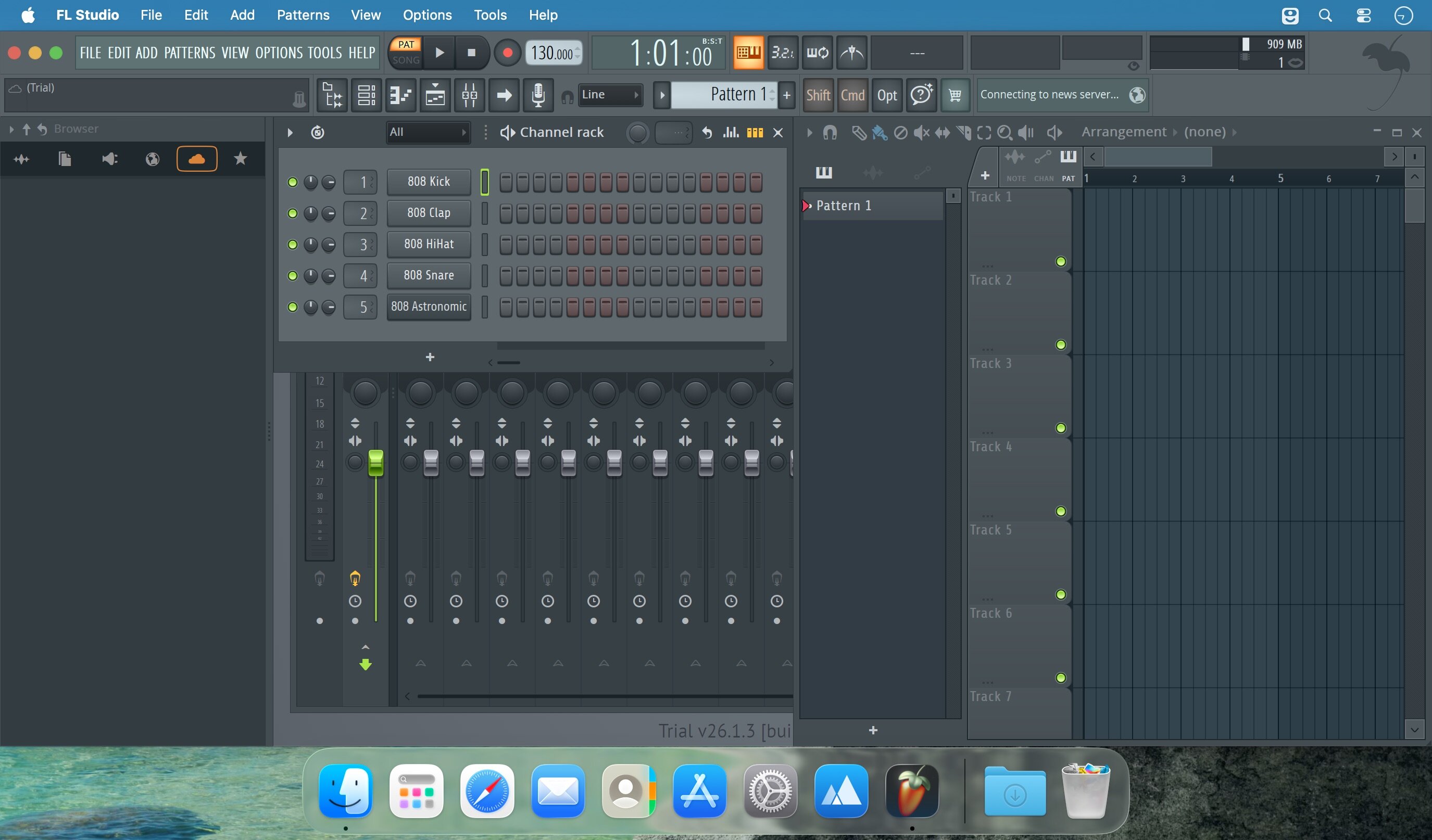Click the Cmd modifier button
The height and width of the screenshot is (840, 1432).
pos(852,95)
